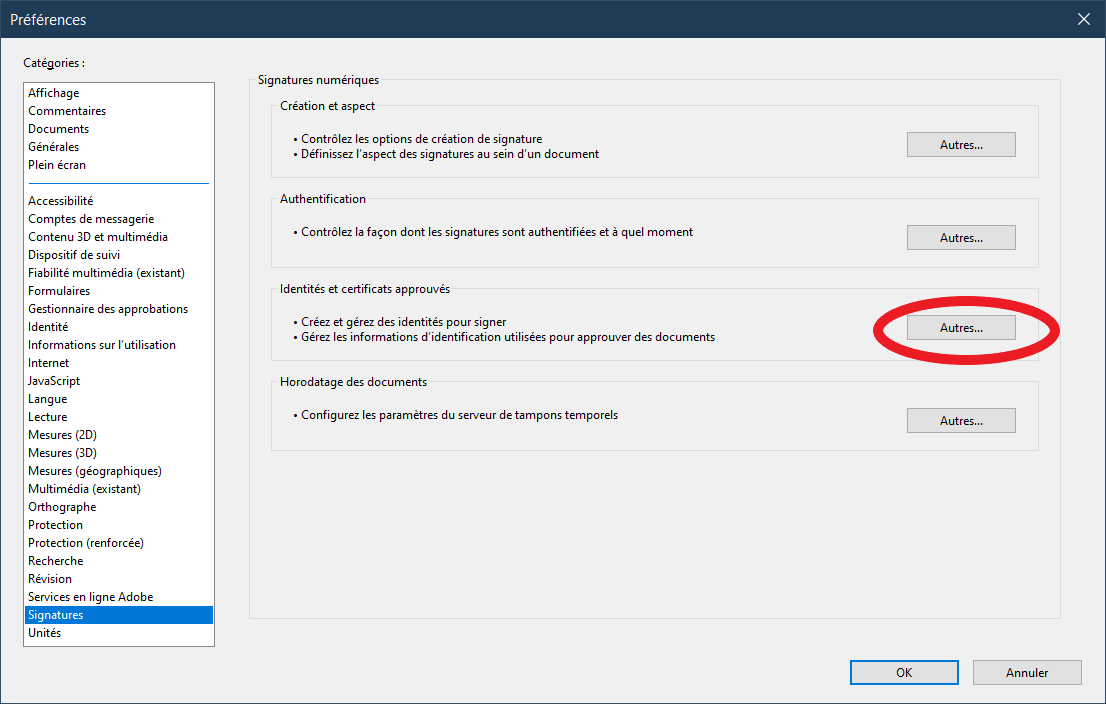1106x704 pixels.
Task: Select Accessibilité category
Action: tap(60, 201)
